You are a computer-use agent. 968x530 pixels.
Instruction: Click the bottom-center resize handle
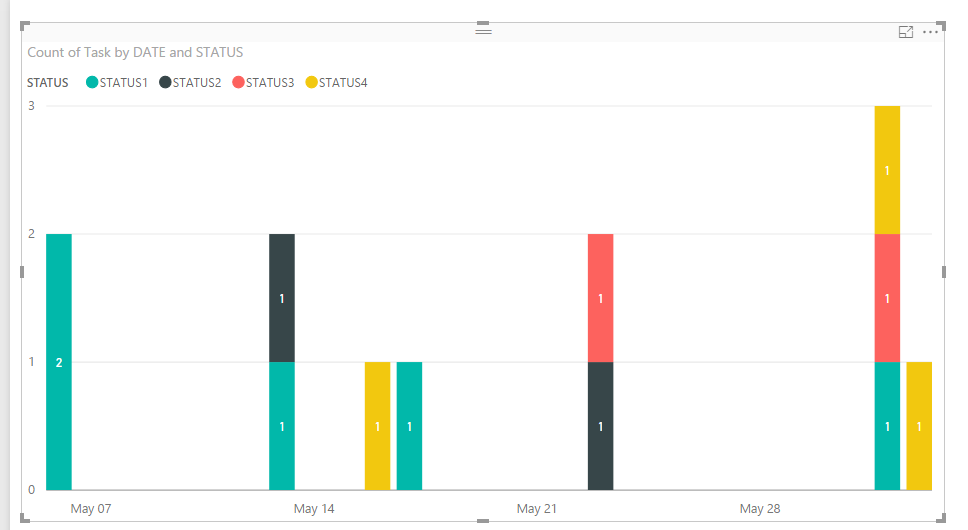coord(483,521)
